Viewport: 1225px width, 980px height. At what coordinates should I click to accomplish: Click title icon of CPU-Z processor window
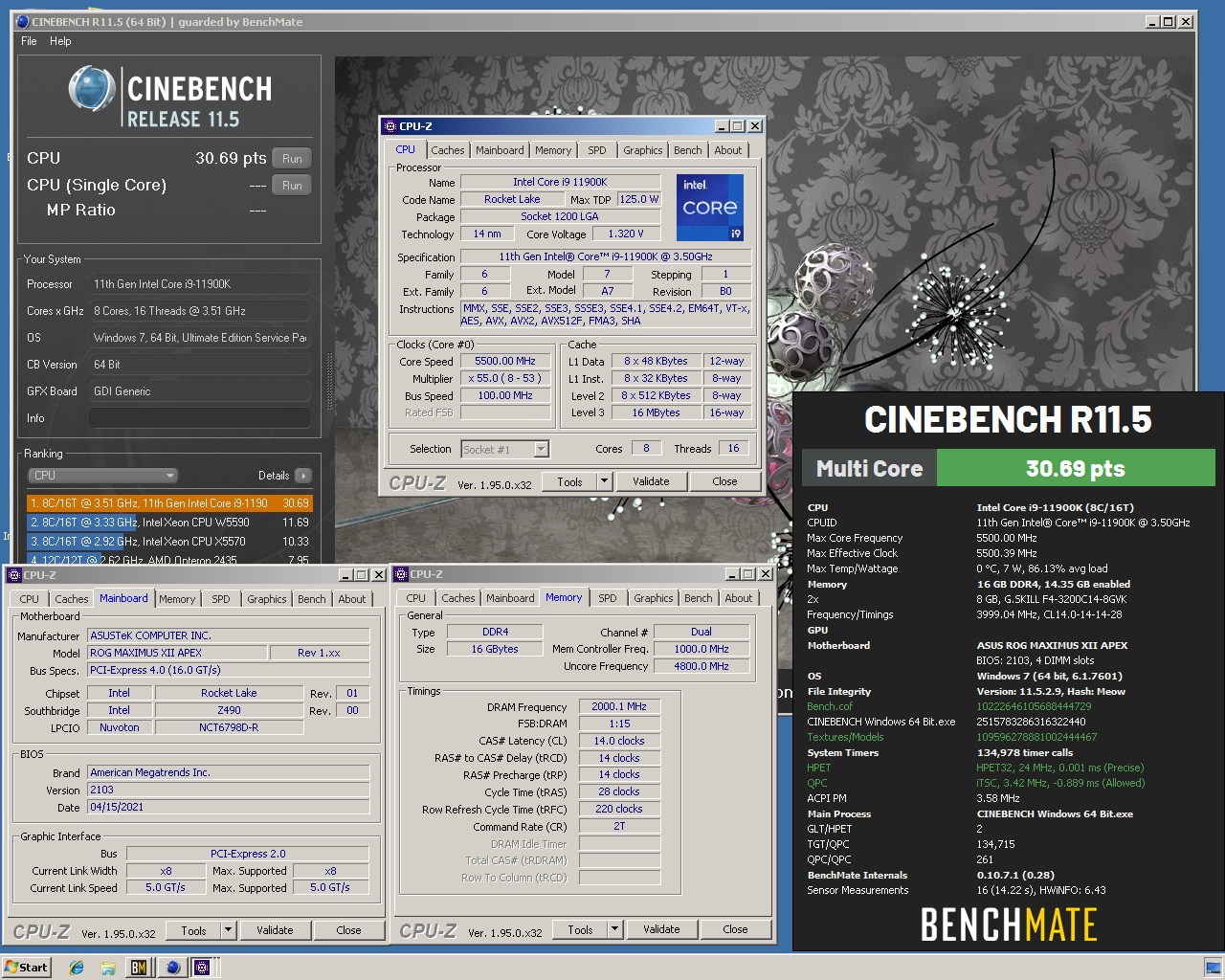pyautogui.click(x=390, y=126)
